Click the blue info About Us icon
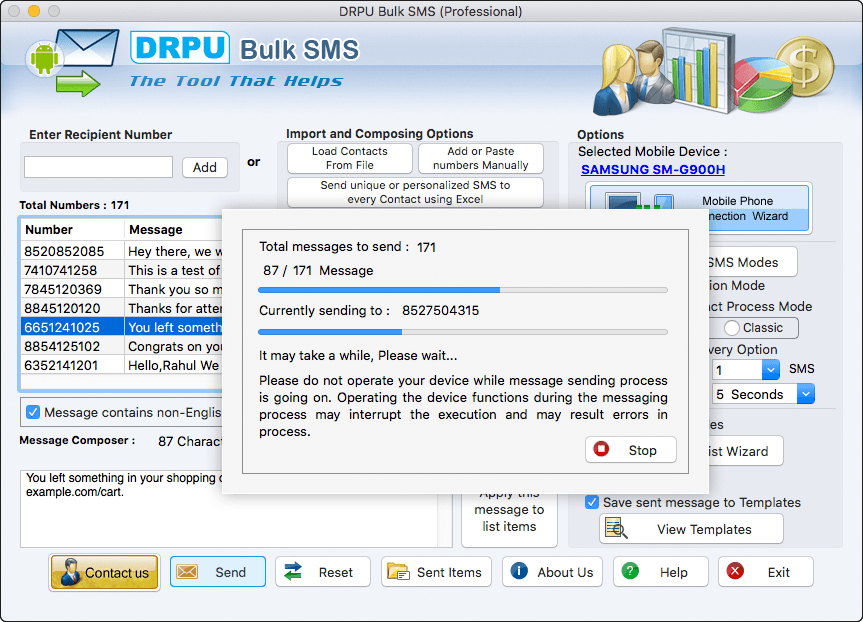This screenshot has height=622, width=863. point(519,571)
